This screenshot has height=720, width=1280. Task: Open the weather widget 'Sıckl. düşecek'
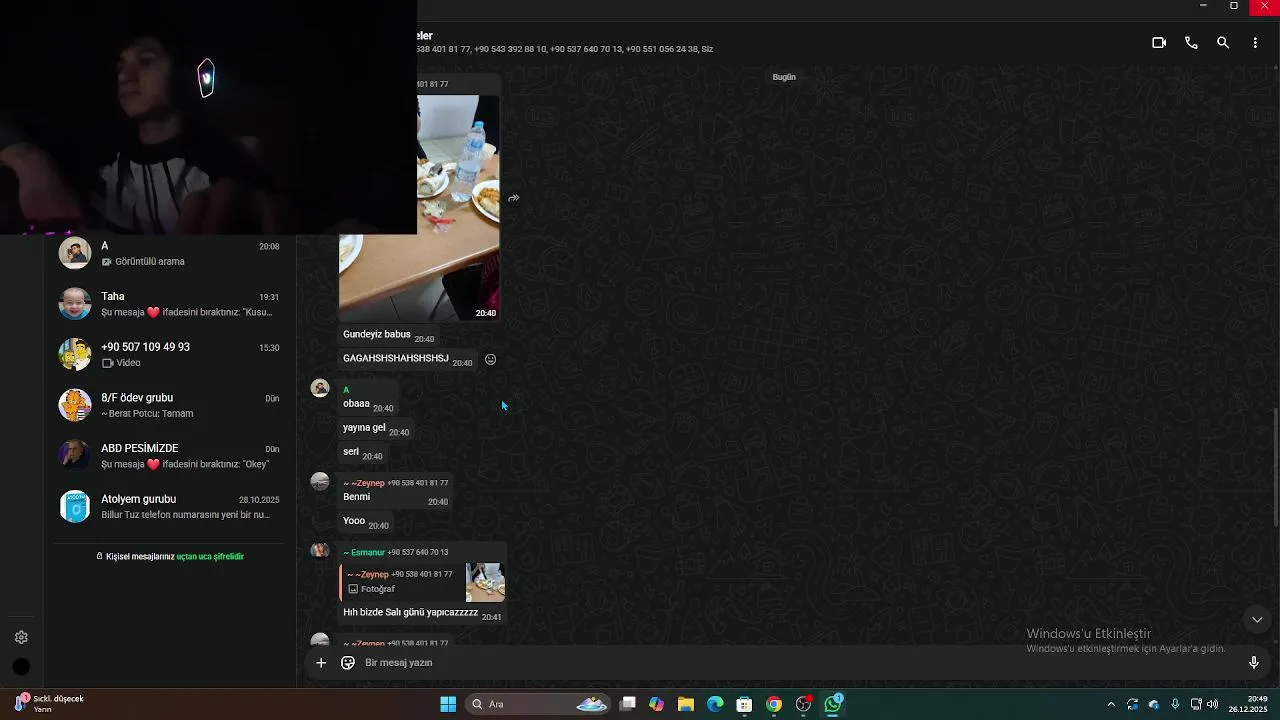coord(48,704)
